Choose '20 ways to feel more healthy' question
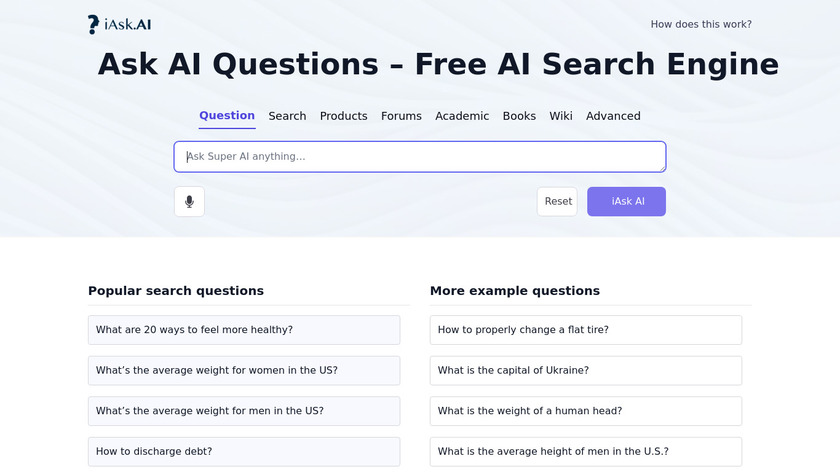The image size is (840, 472). [244, 330]
